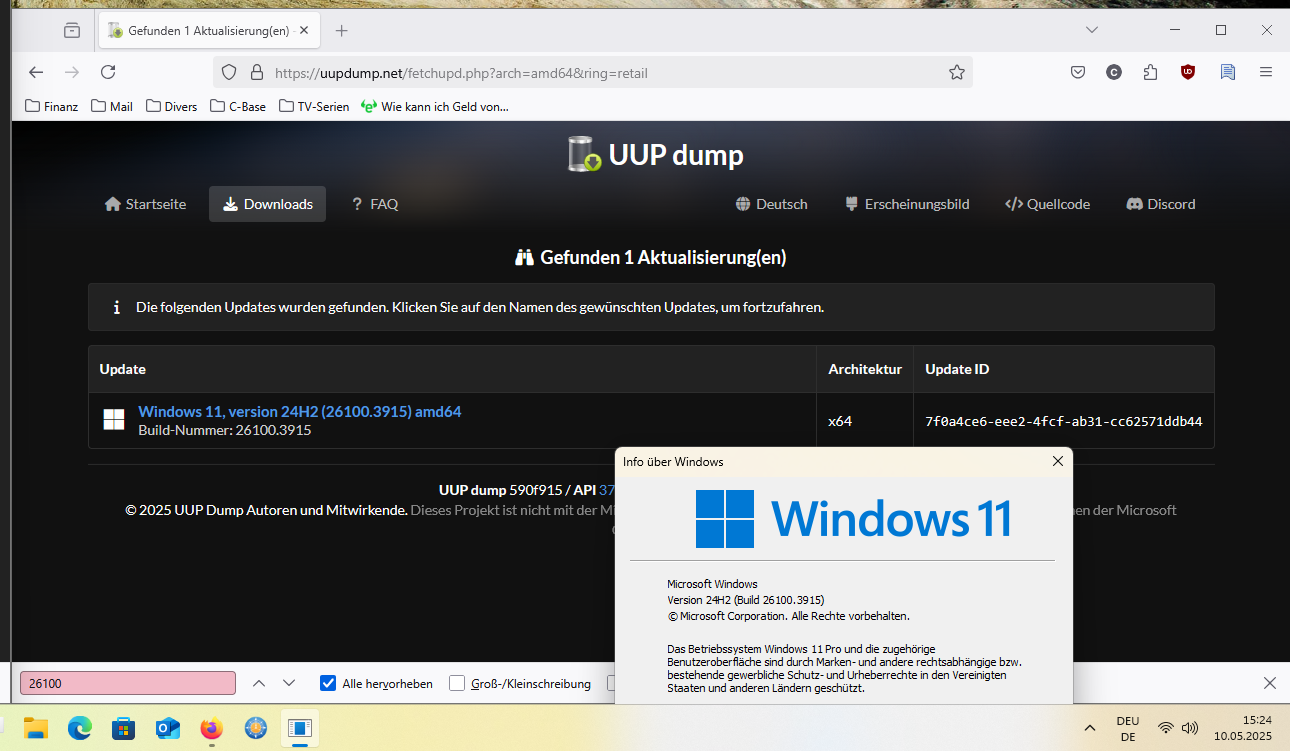Screen dimensions: 1290x751
Task: Show site security padlock info
Action: pos(256,72)
